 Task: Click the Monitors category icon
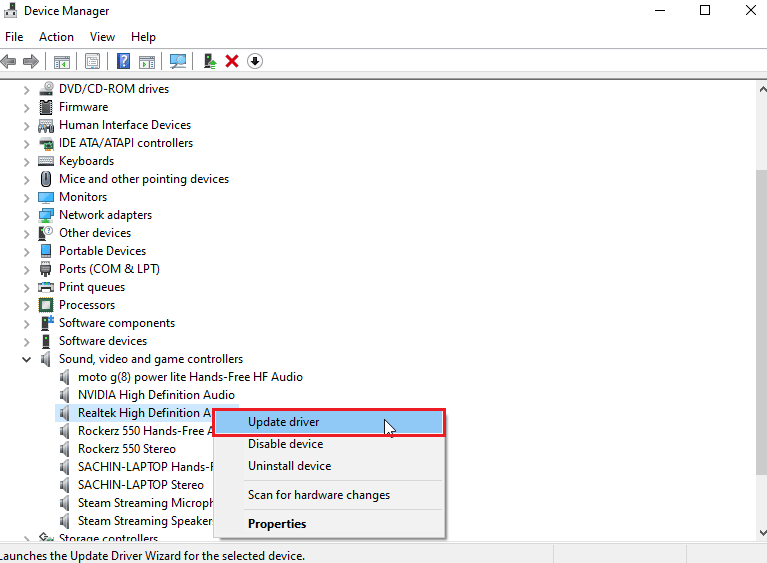tap(46, 197)
